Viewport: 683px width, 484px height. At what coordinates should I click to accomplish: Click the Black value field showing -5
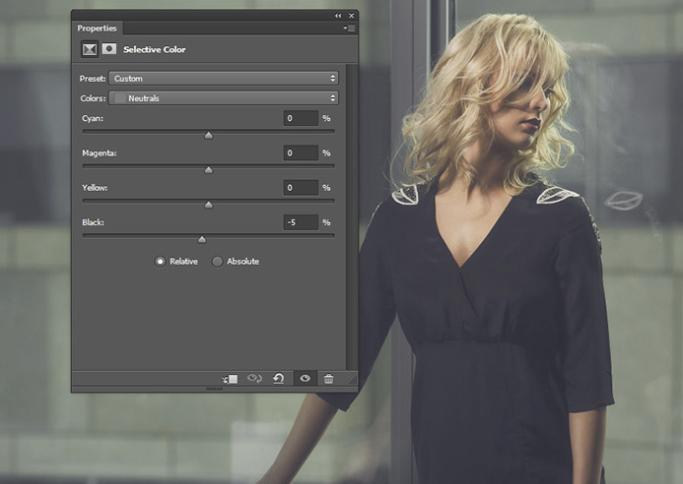pyautogui.click(x=300, y=222)
